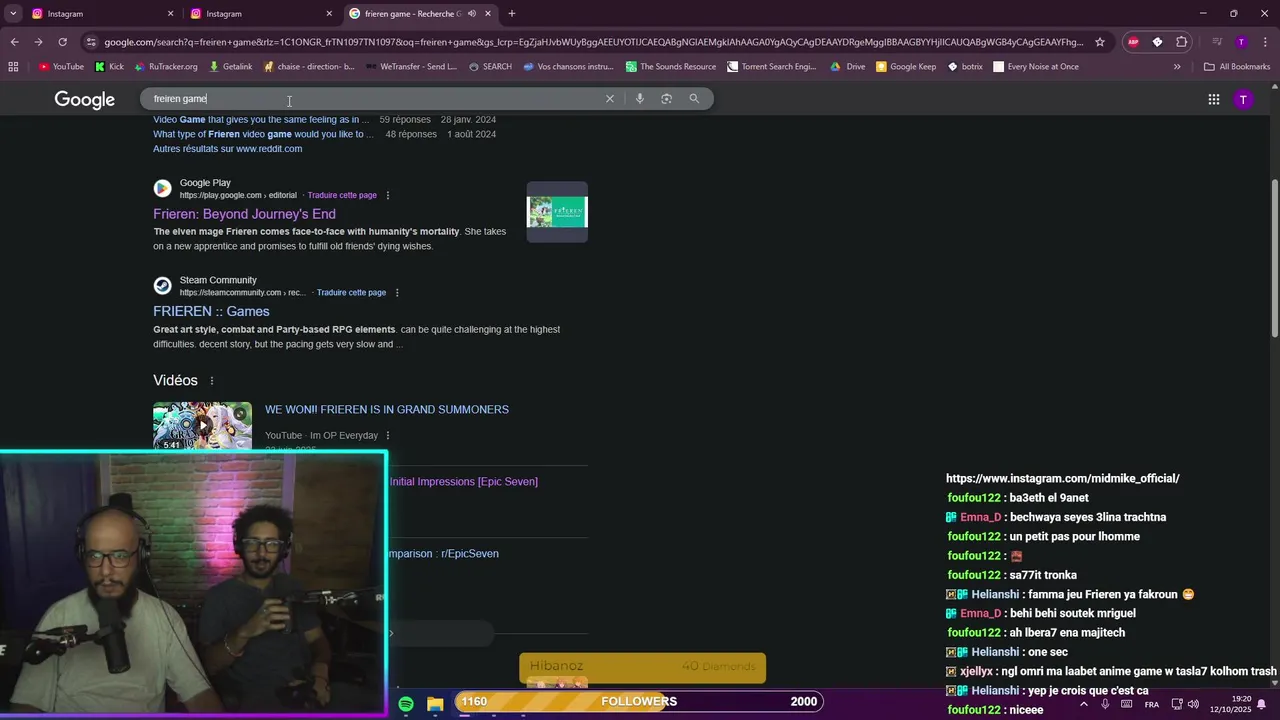1280x720 pixels.
Task: Open WeTransfer bookmark
Action: pyautogui.click(x=412, y=67)
